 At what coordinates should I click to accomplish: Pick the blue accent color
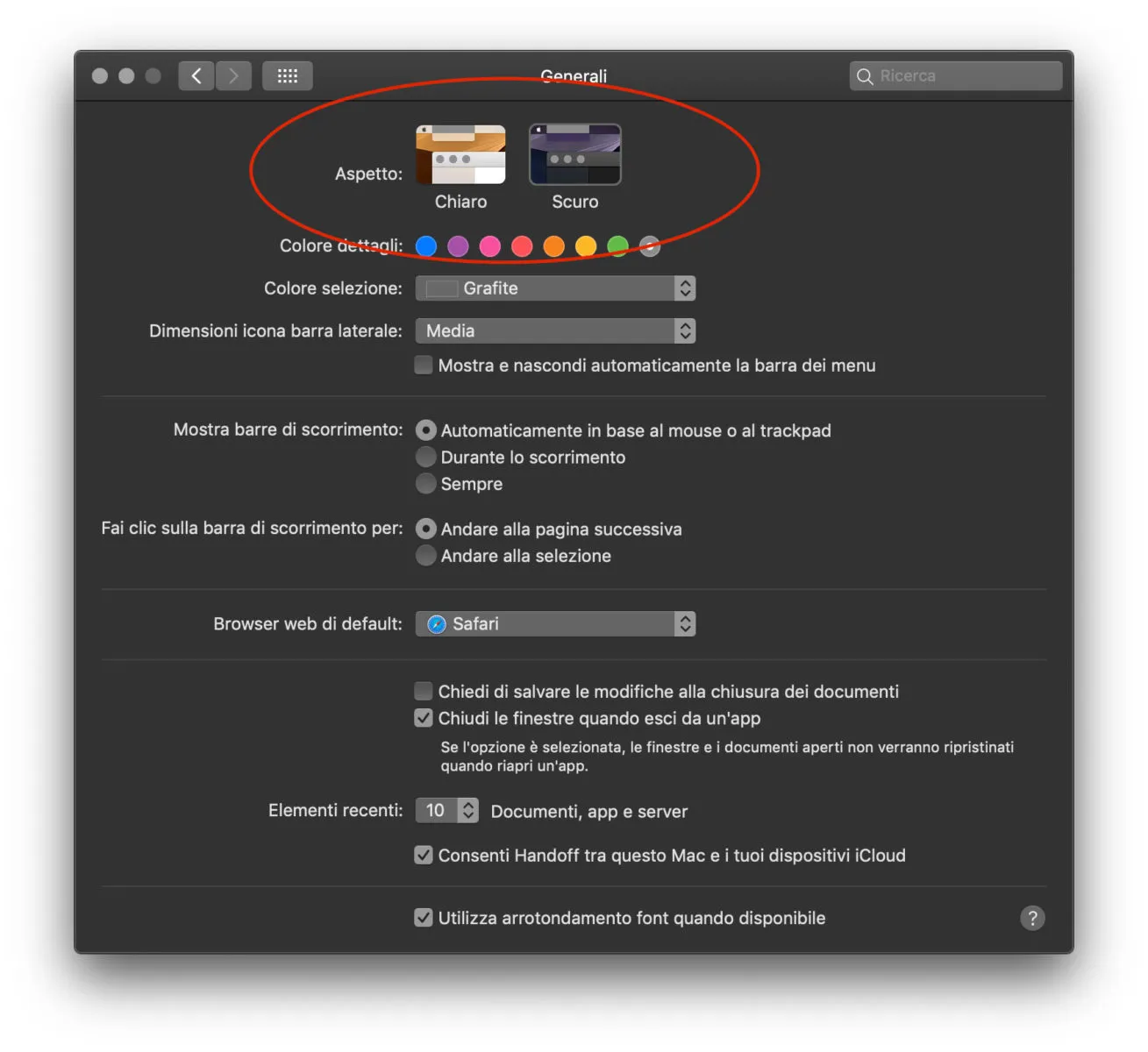click(426, 246)
